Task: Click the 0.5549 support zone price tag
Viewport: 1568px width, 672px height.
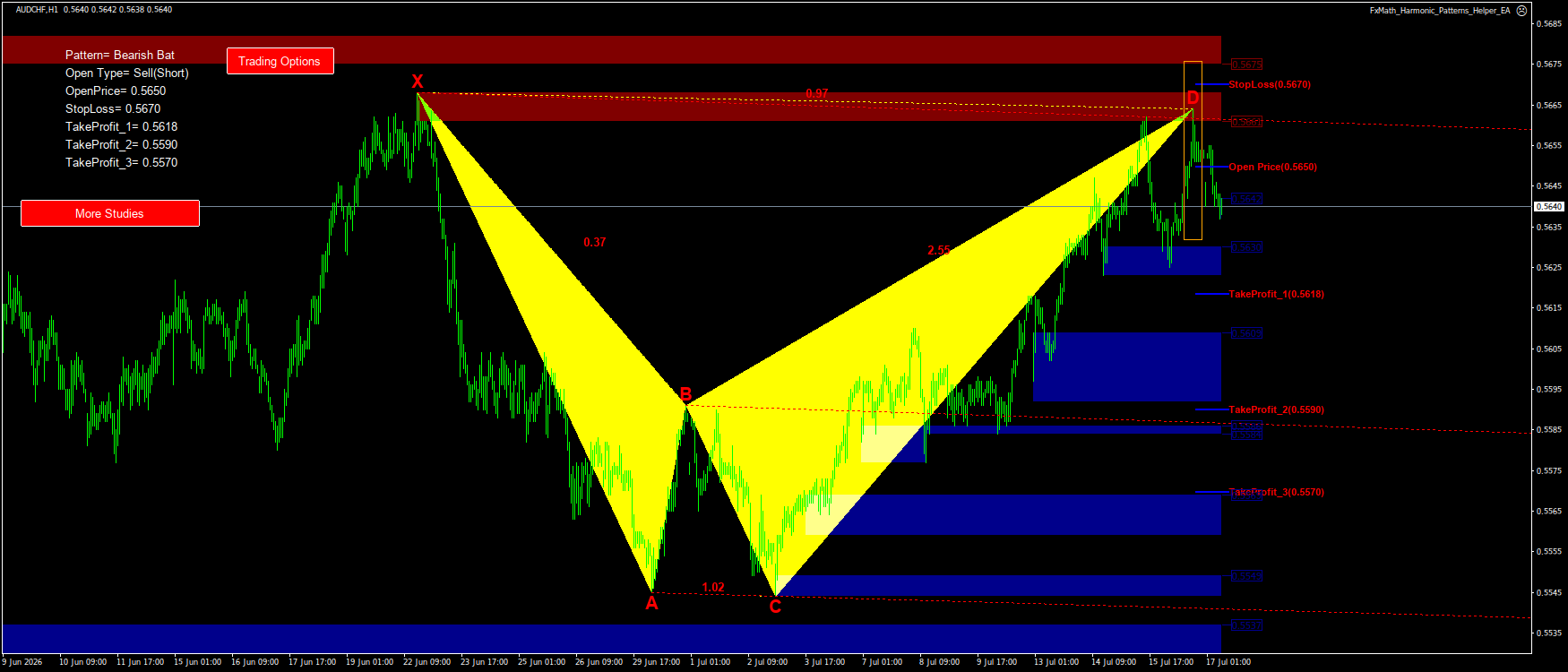Action: coord(1246,576)
